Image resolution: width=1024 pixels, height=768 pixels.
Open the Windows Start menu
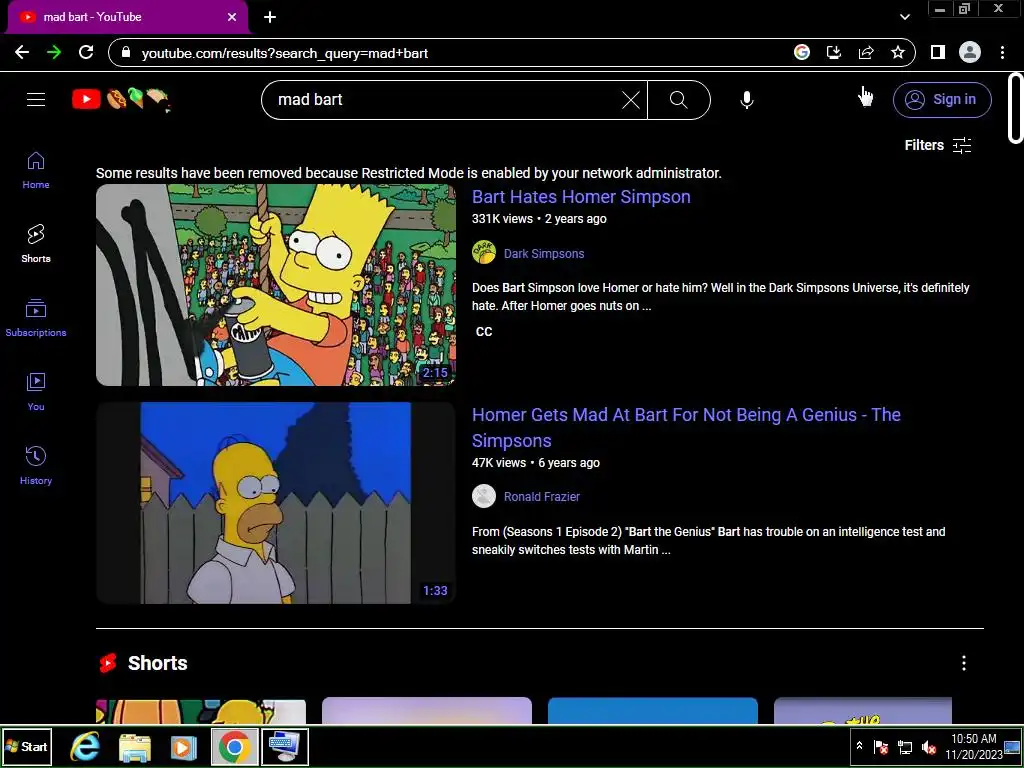26,746
